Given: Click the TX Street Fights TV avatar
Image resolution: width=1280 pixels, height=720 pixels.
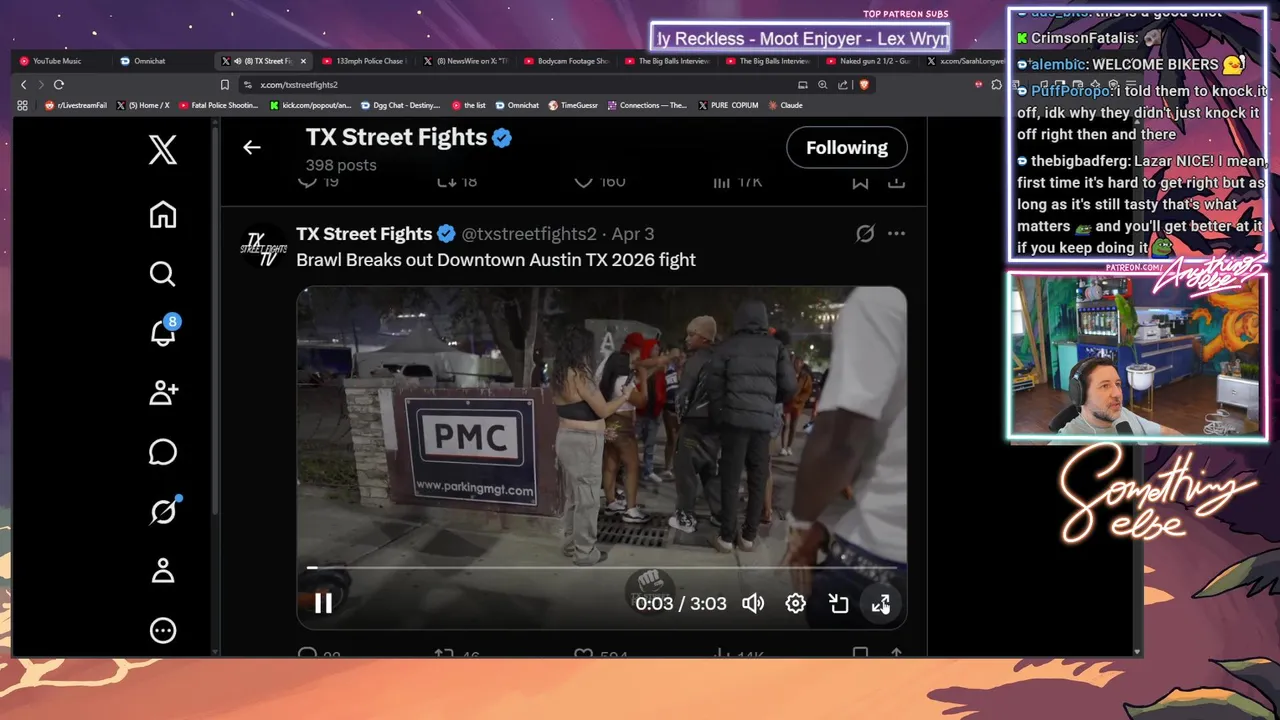Looking at the screenshot, I should click(x=264, y=247).
